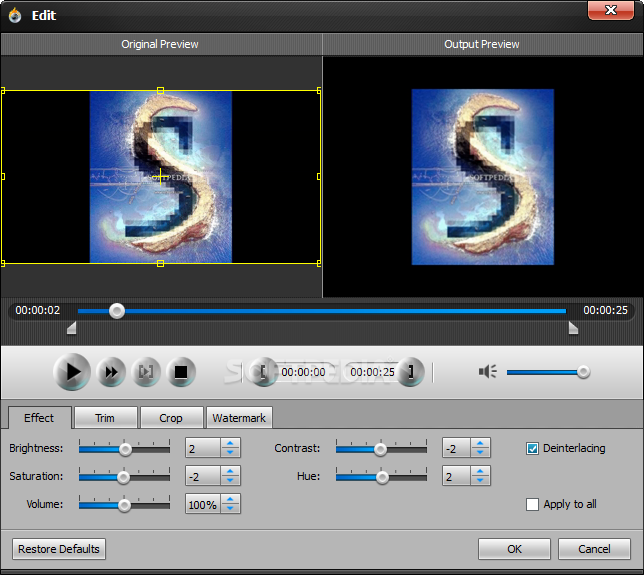Close the Edit dialog with red X
Viewport: 644px width, 575px height.
[611, 10]
